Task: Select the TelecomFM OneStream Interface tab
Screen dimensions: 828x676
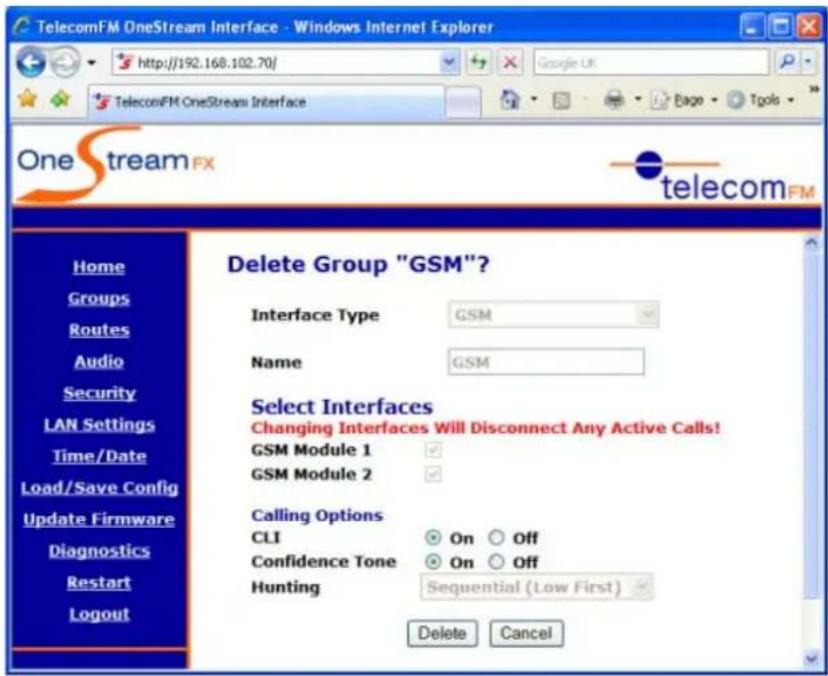Action: coord(266,101)
